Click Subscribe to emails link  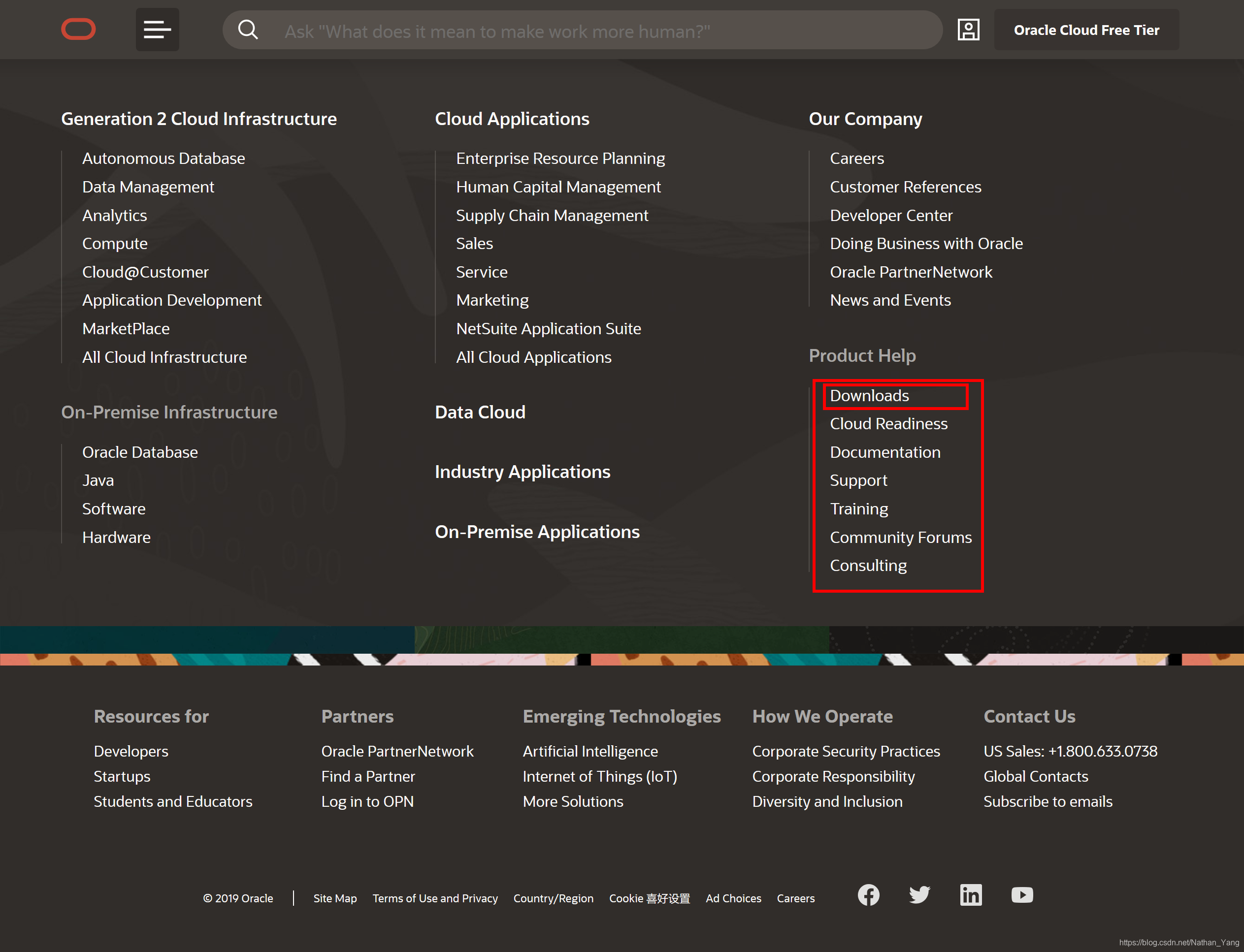(1047, 801)
